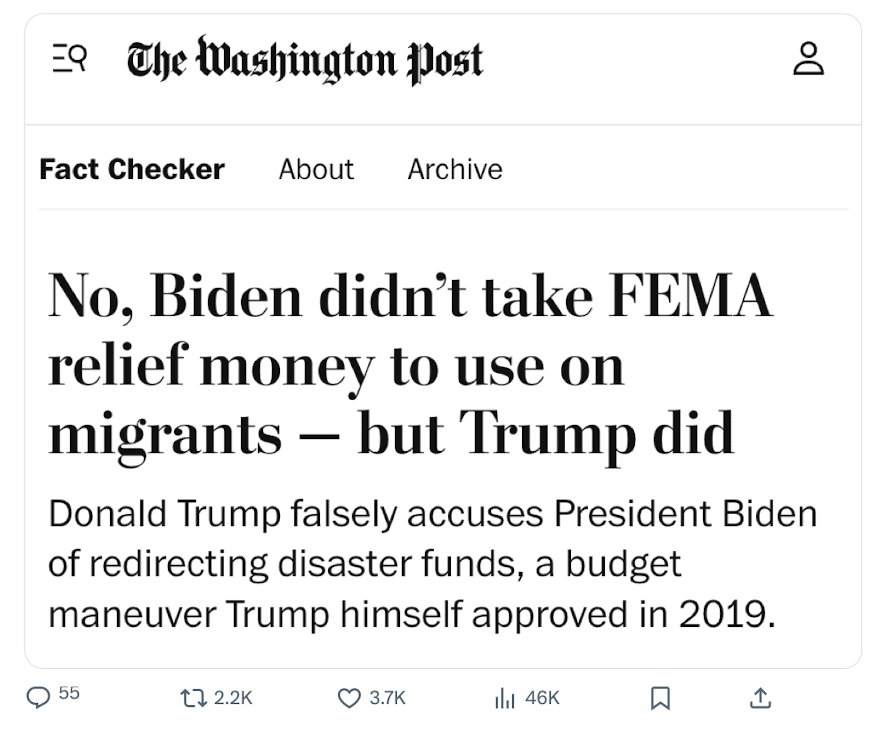Click the 3.7K likes count
Screen dimensions: 874x746
387,698
